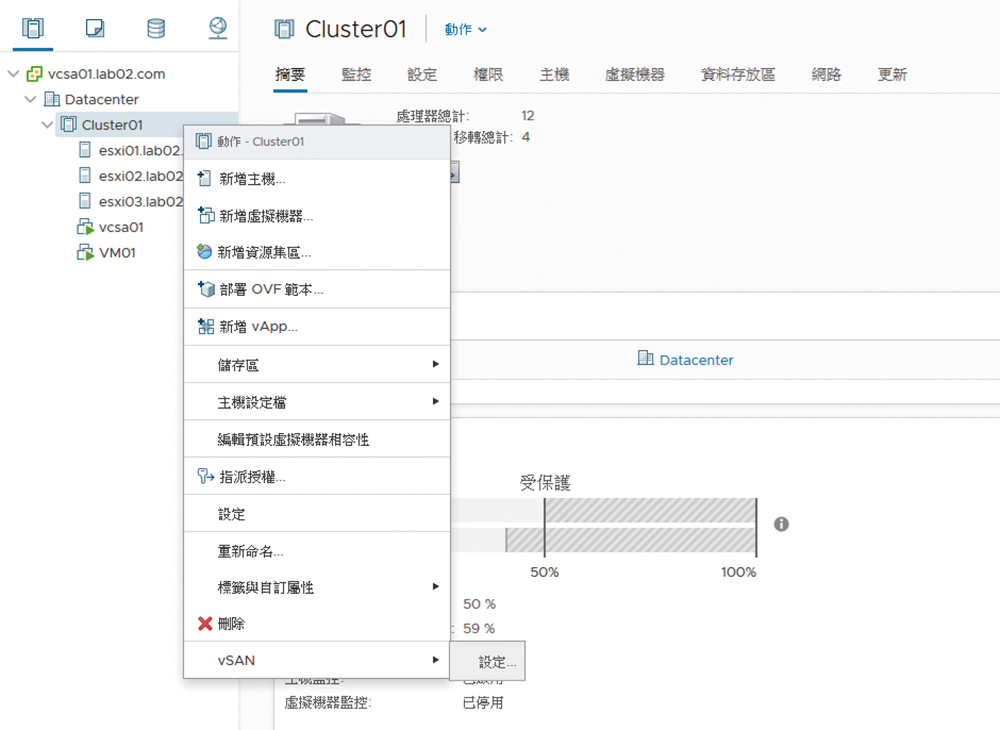The width and height of the screenshot is (1000, 730).
Task: Click the 指派授權 key icon
Action: 205,476
